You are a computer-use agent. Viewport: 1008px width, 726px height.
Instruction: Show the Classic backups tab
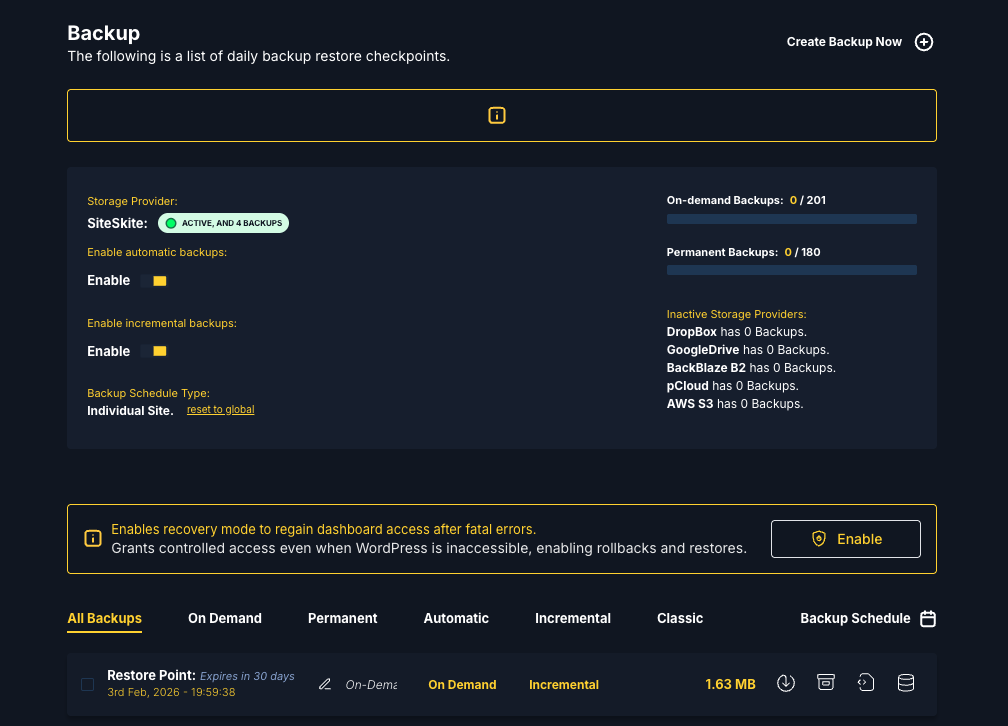pyautogui.click(x=680, y=619)
